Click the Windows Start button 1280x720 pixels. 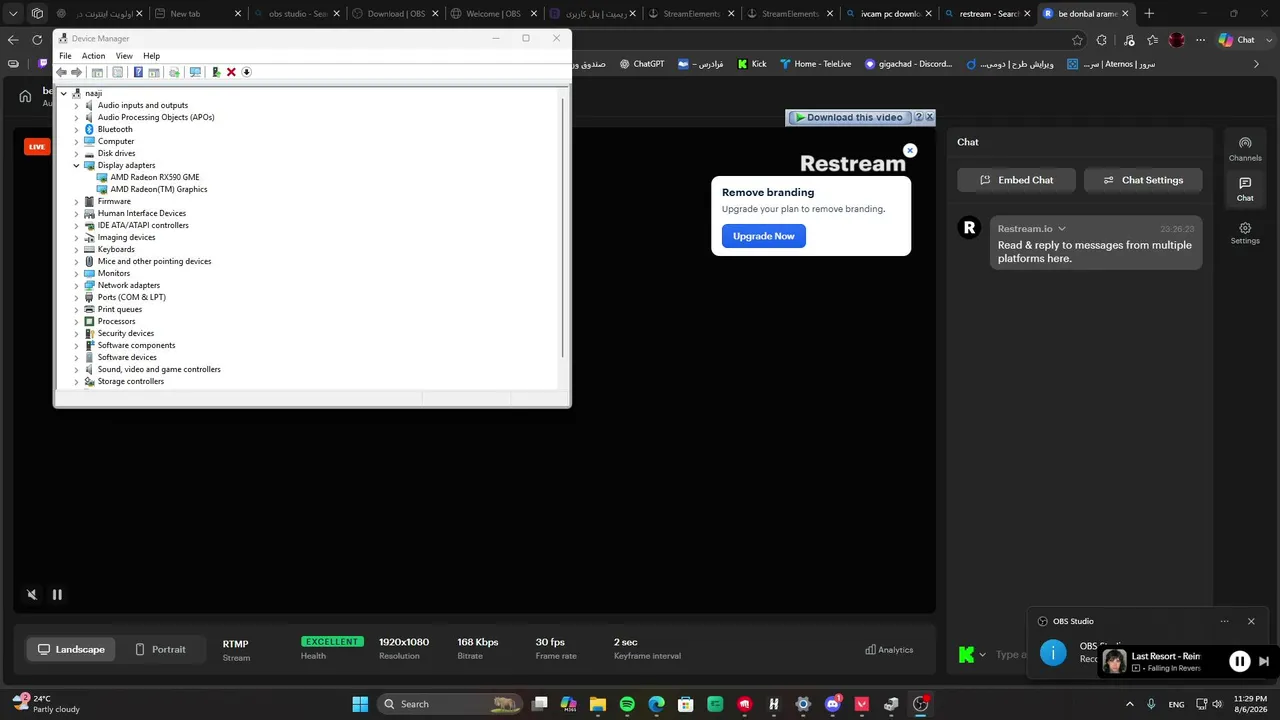tap(360, 704)
